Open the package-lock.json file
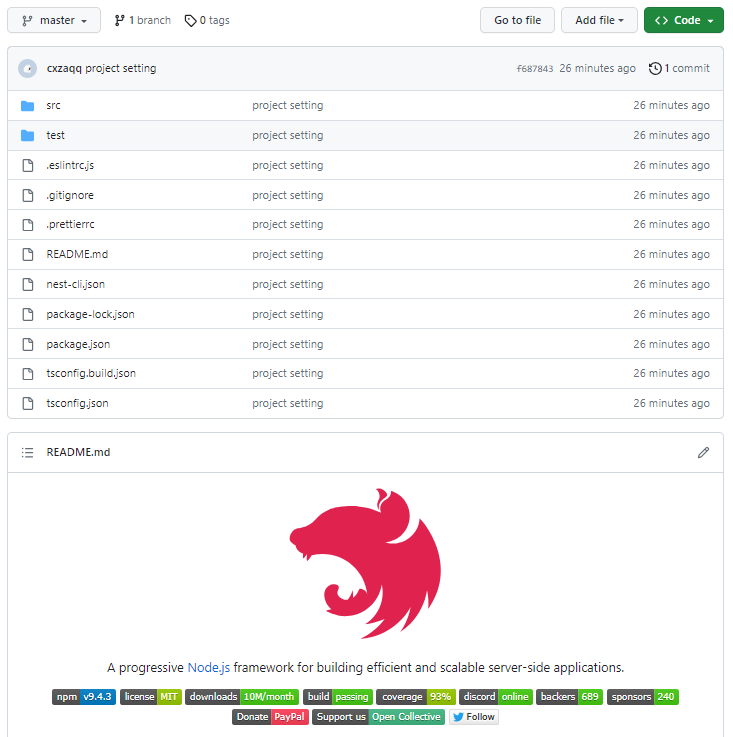Screen dimensions: 733x737 coord(90,314)
